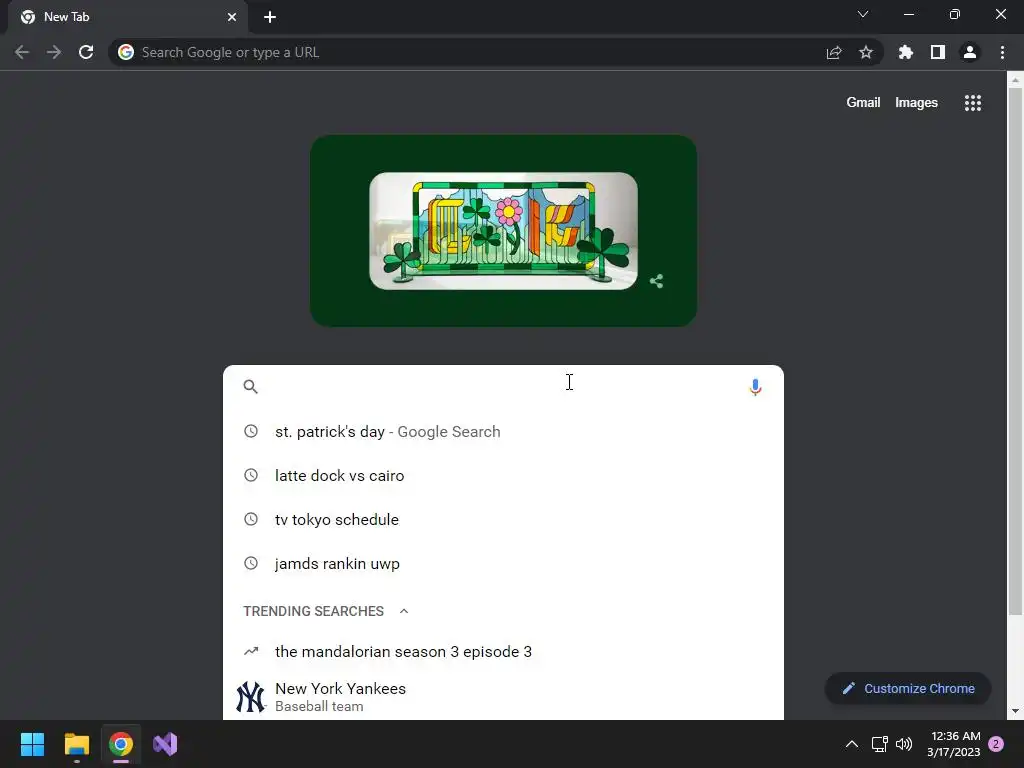
Task: Click the Chrome taskbar icon
Action: (121, 744)
